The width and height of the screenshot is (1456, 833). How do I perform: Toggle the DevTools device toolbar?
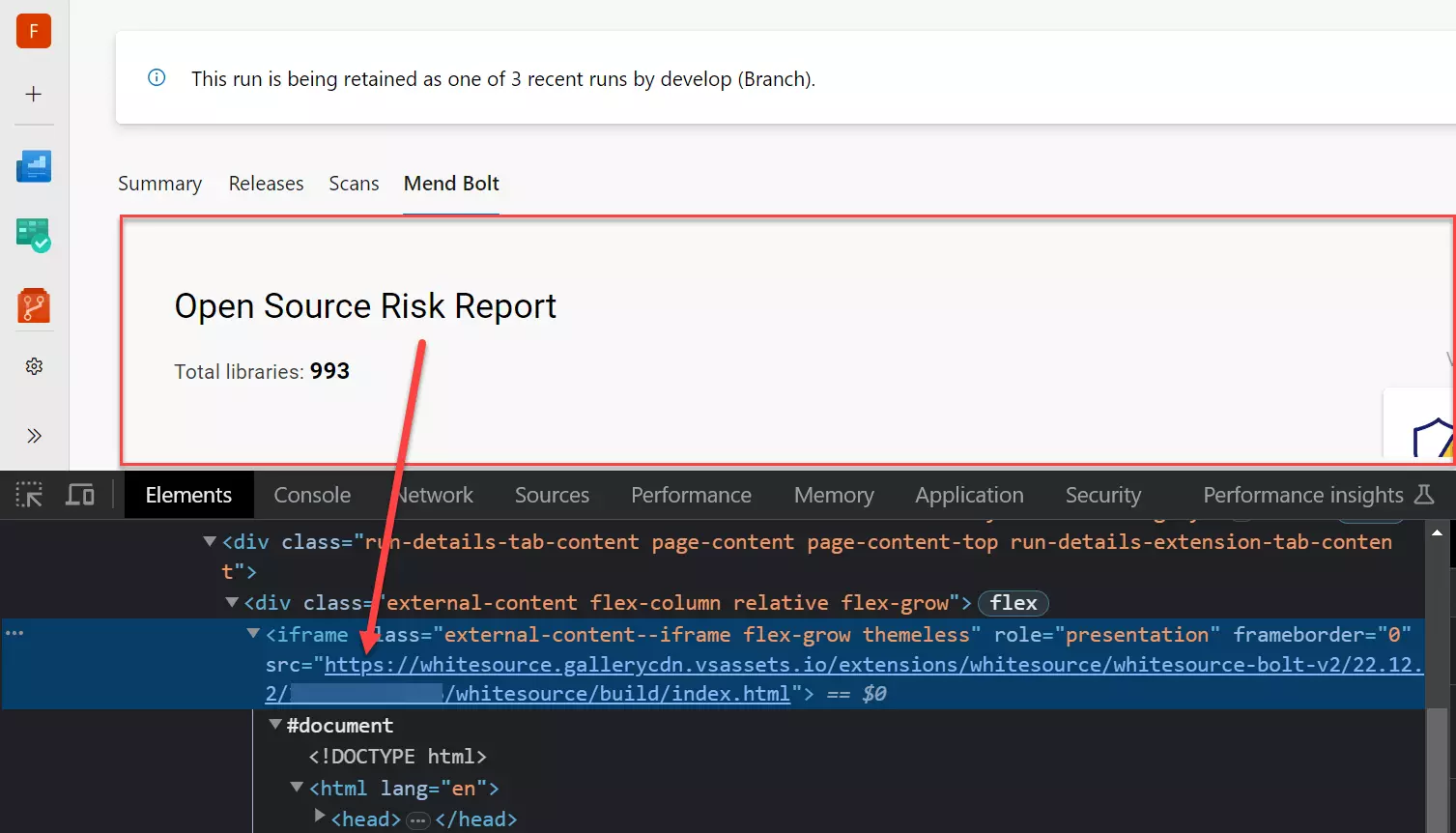click(80, 495)
